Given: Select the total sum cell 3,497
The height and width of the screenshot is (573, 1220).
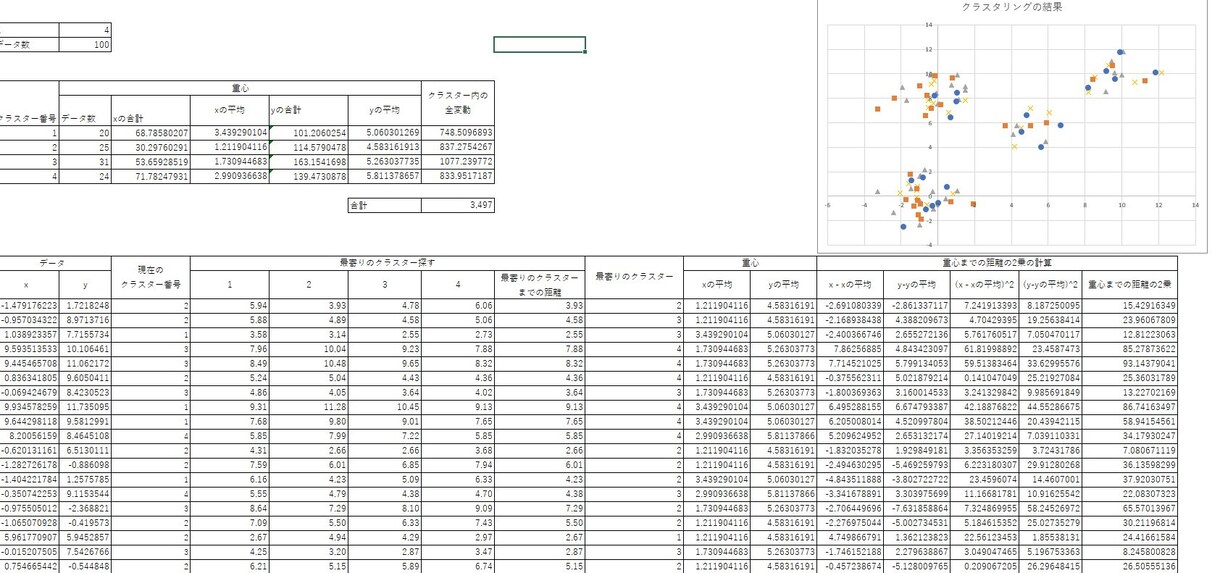Looking at the screenshot, I should (457, 205).
